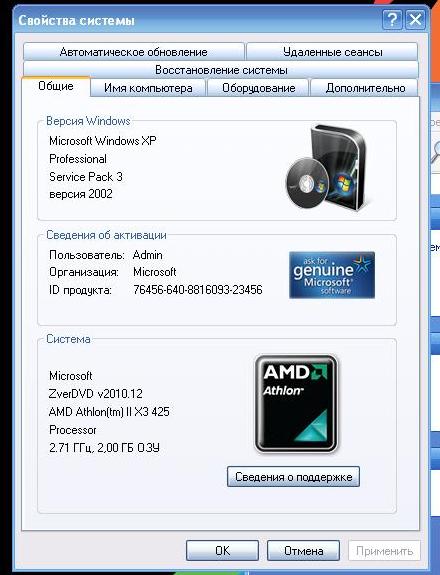Viewport: 440px width, 575px height.
Task: Click the Отмена button
Action: (303, 550)
